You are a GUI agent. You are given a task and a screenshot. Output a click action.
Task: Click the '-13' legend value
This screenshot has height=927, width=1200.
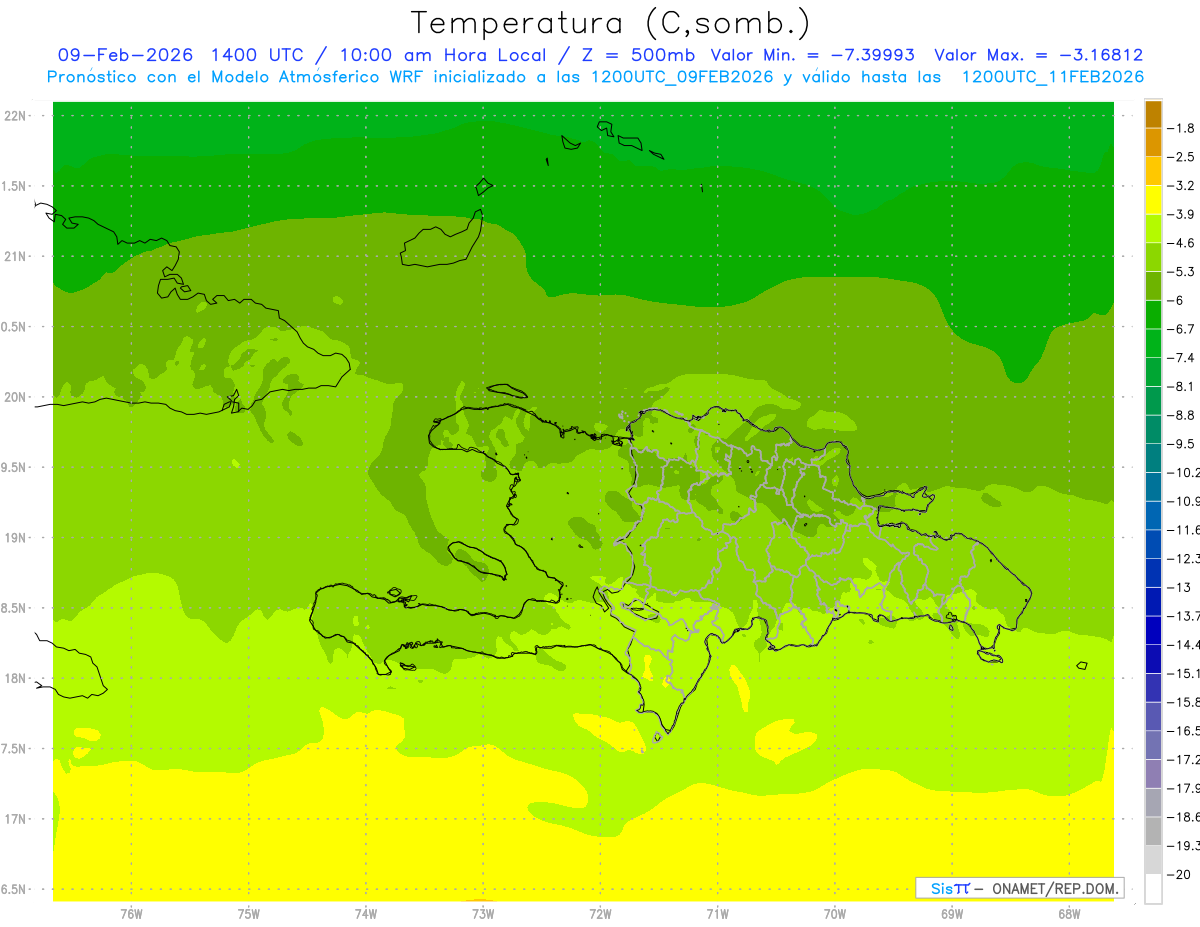(1179, 587)
